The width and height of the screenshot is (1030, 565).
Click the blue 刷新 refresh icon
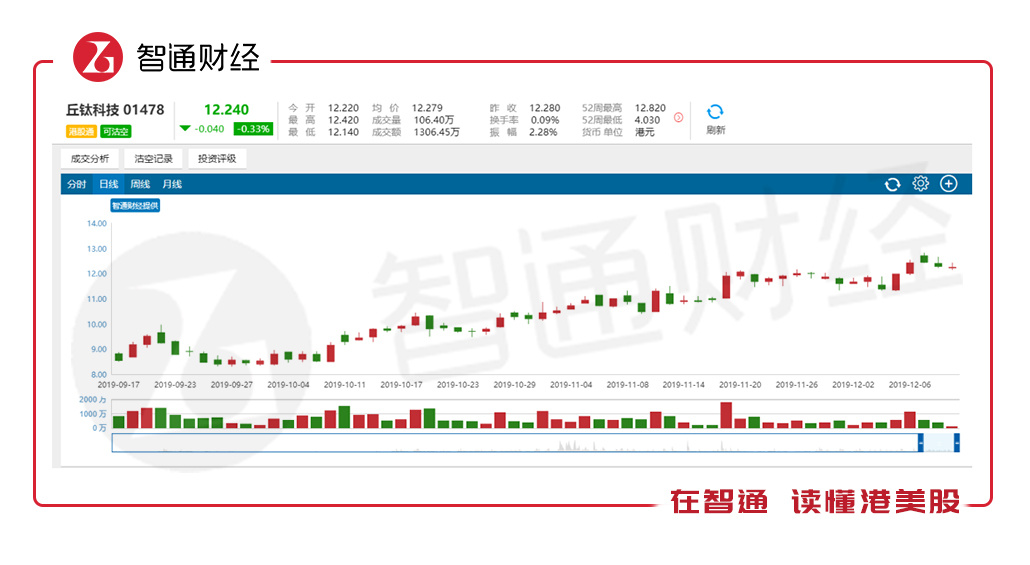(715, 112)
